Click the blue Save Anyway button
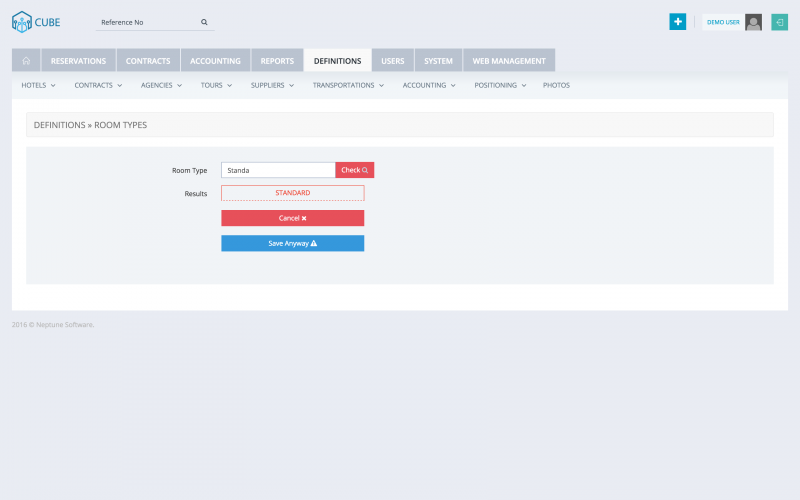Viewport: 800px width, 500px height. coord(292,243)
